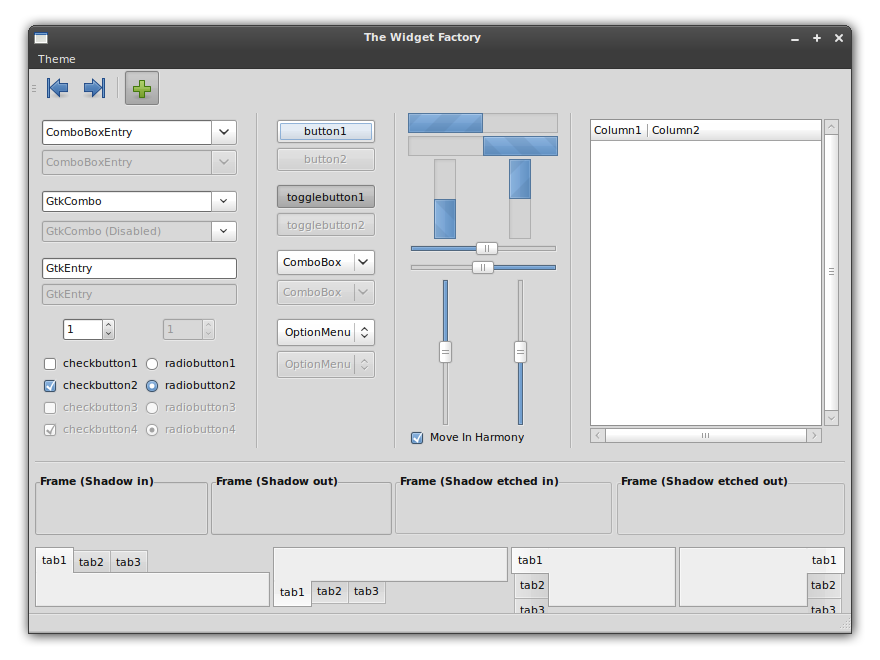Select radiobutton1 option
This screenshot has height=660, width=880.
[x=152, y=364]
